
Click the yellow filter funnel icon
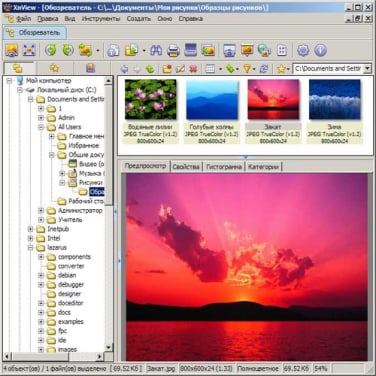[x=247, y=69]
